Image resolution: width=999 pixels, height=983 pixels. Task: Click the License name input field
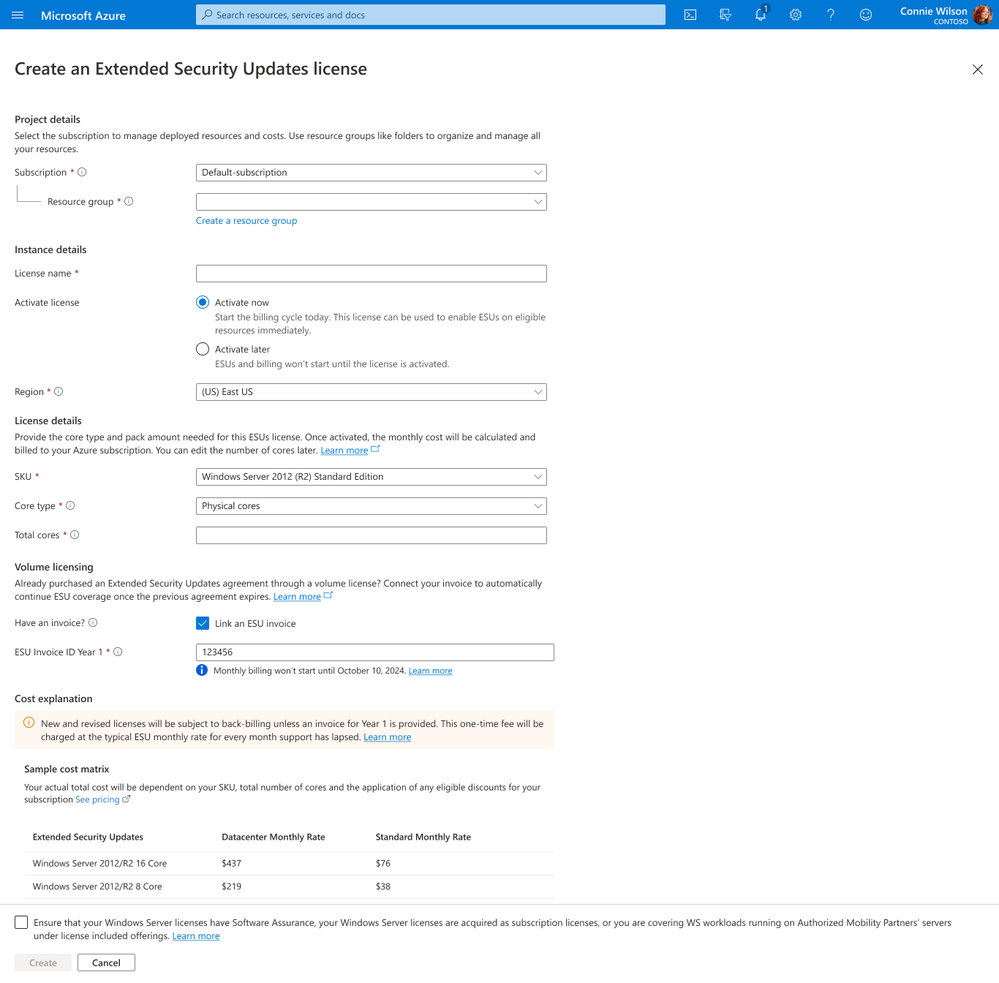point(371,273)
